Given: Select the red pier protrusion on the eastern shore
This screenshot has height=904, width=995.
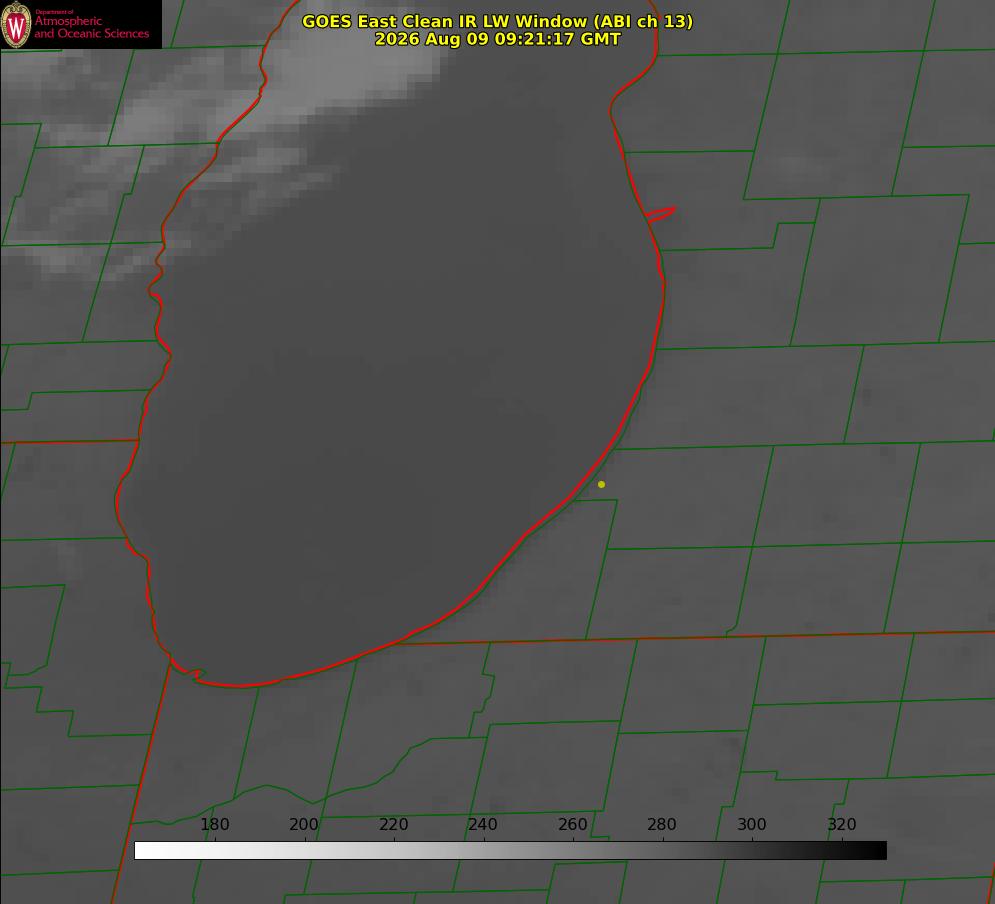Looking at the screenshot, I should (660, 214).
